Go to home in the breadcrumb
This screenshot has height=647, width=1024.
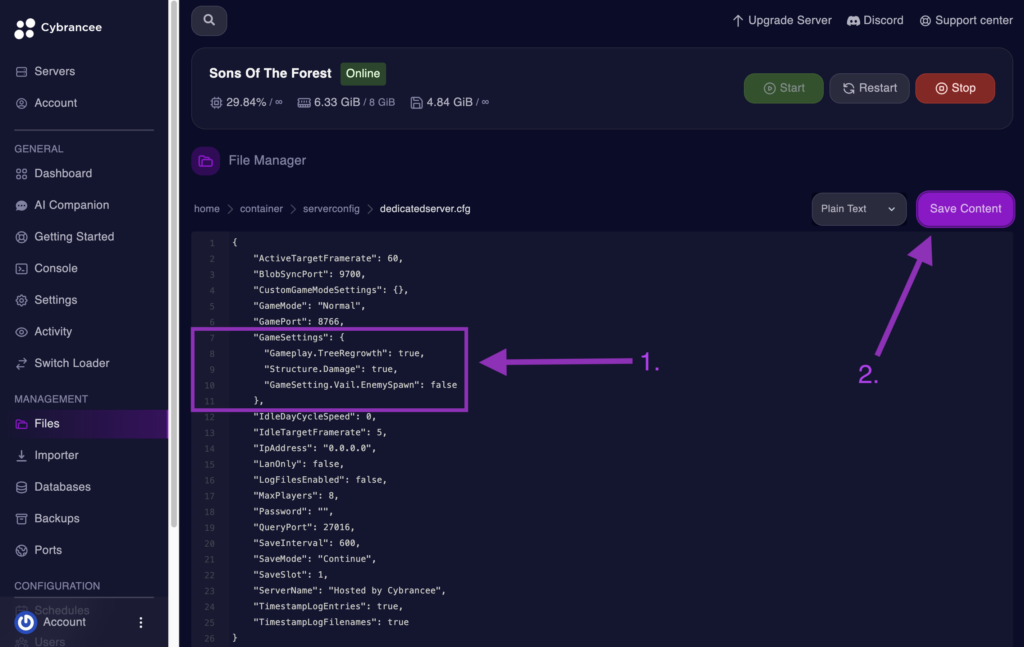[206, 209]
